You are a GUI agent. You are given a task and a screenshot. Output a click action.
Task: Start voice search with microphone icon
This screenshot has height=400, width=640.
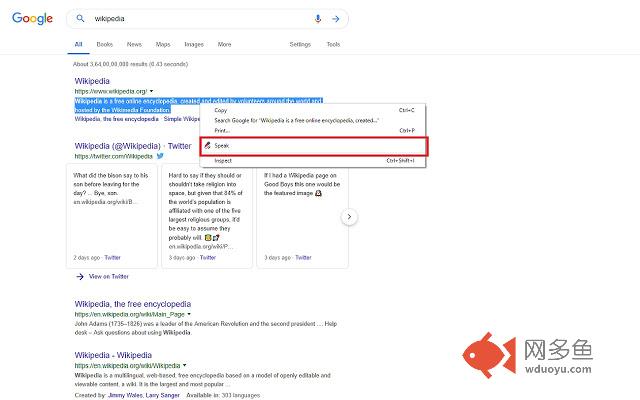(x=318, y=18)
